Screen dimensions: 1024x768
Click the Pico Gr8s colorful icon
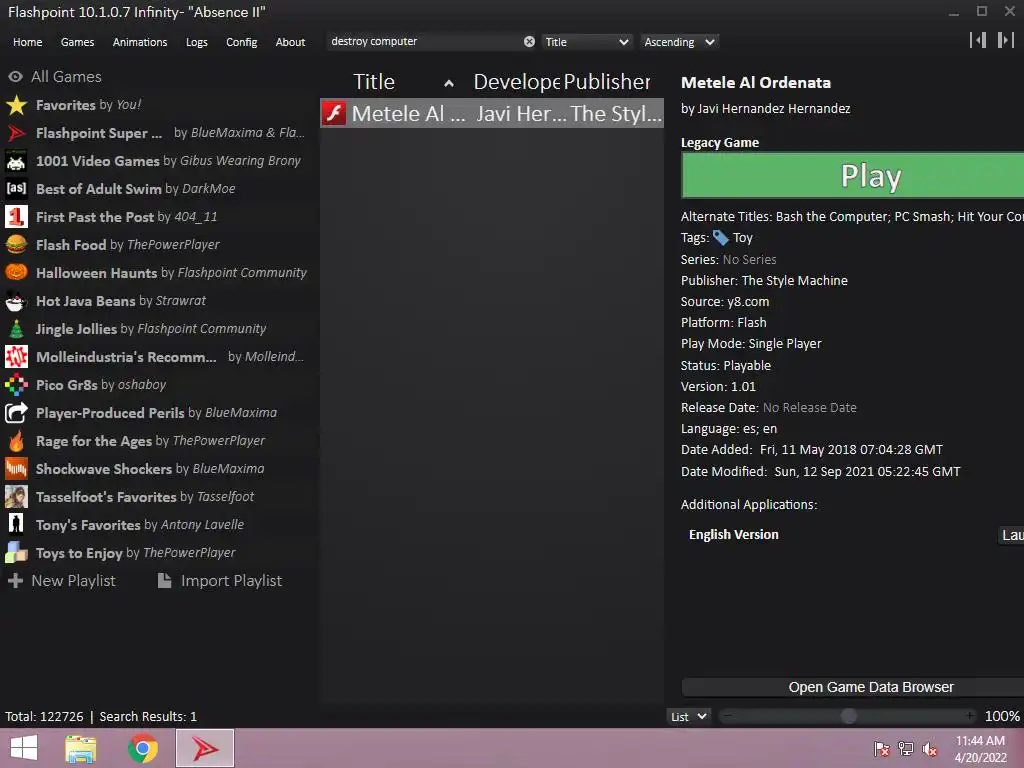coord(16,385)
